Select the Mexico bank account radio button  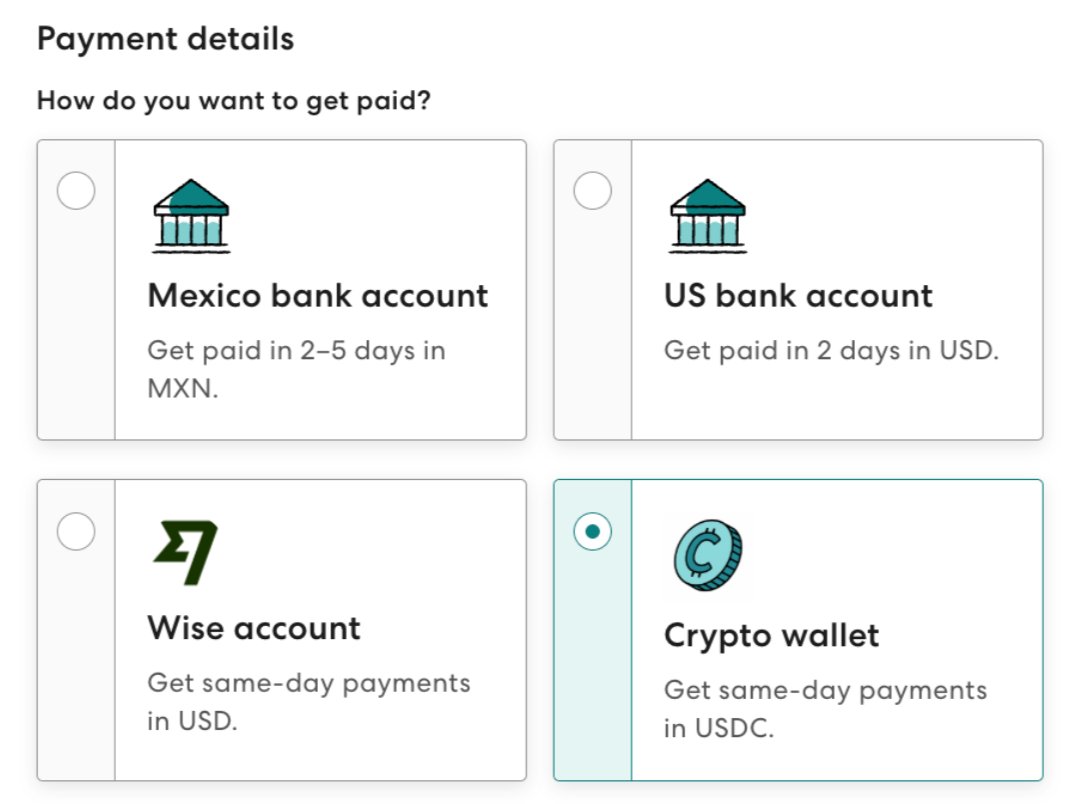[77, 190]
